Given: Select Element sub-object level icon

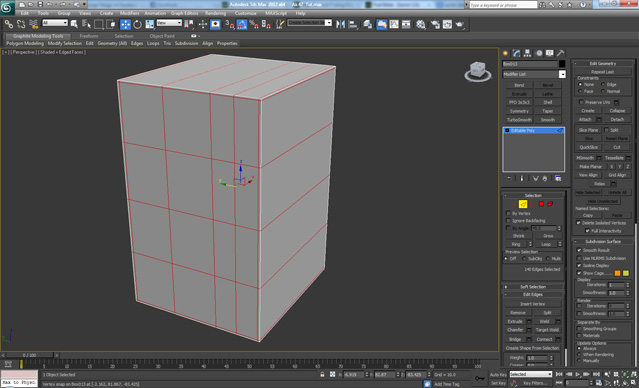Looking at the screenshot, I should point(550,204).
